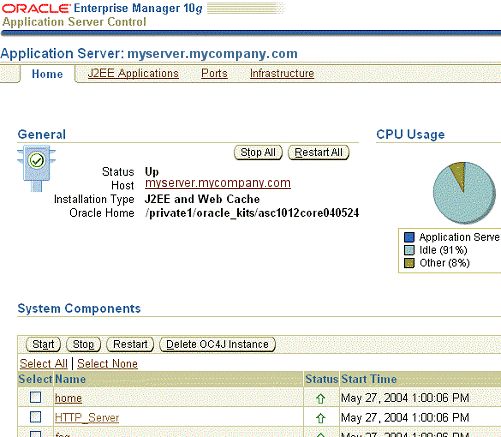Click the Oracle Home path text

click(252, 213)
